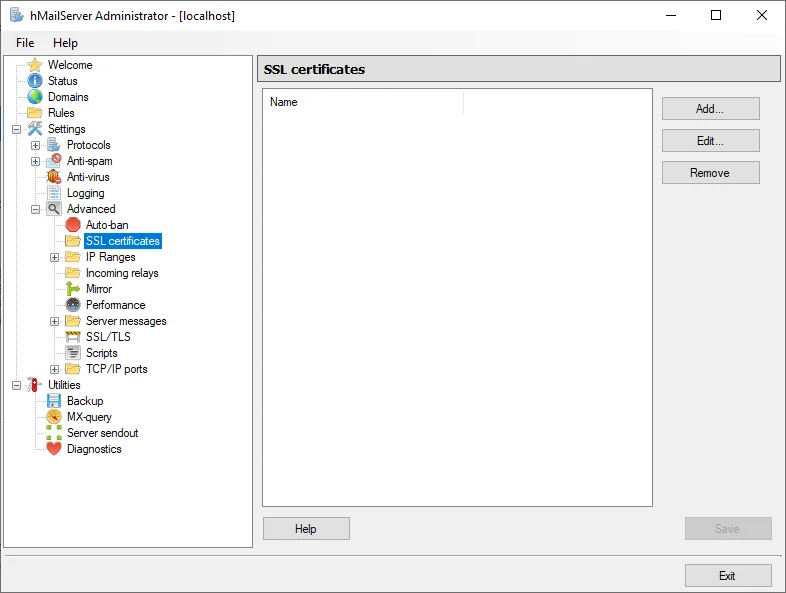
Task: Open Domains in the tree
Action: [68, 97]
